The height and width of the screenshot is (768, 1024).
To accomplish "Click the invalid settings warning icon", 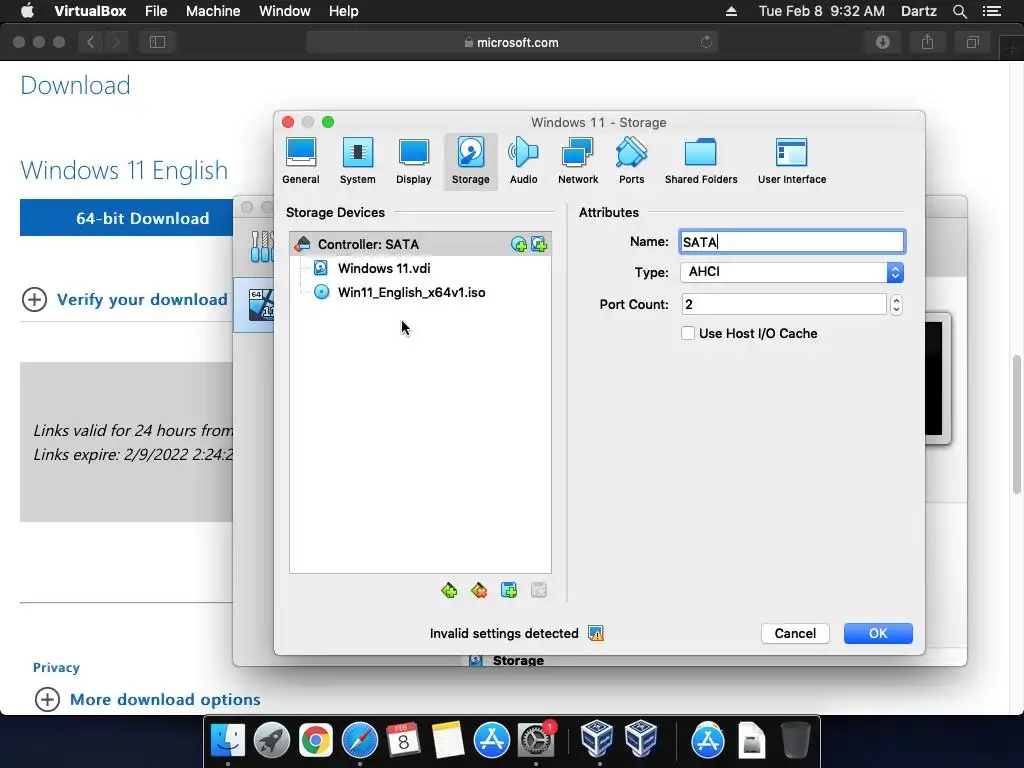I will coord(596,633).
